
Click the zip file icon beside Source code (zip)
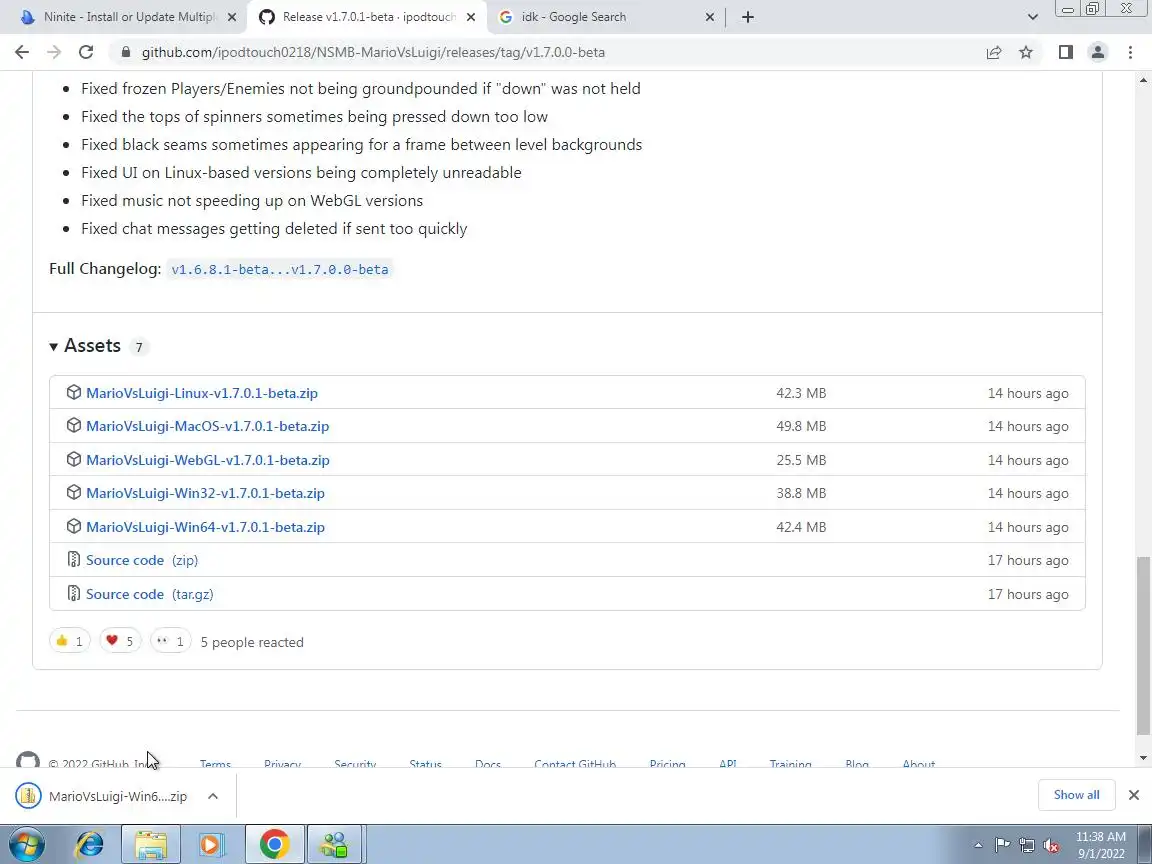[73, 559]
